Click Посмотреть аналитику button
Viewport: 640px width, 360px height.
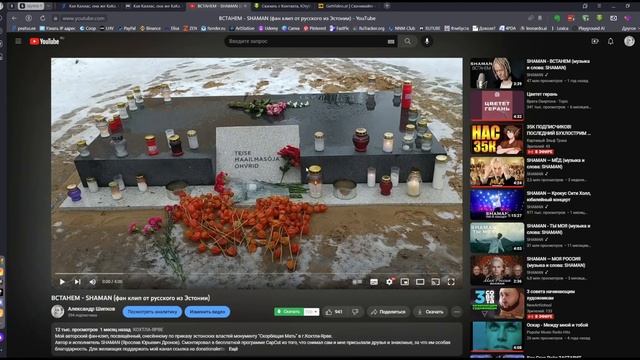pos(152,312)
